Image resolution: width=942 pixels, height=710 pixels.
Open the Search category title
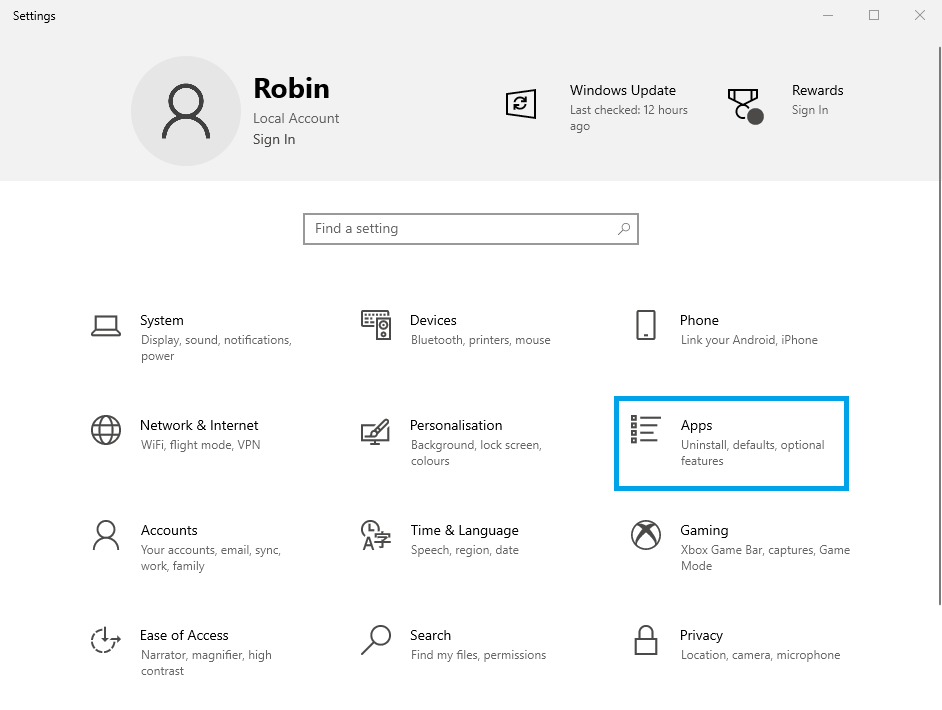(430, 636)
